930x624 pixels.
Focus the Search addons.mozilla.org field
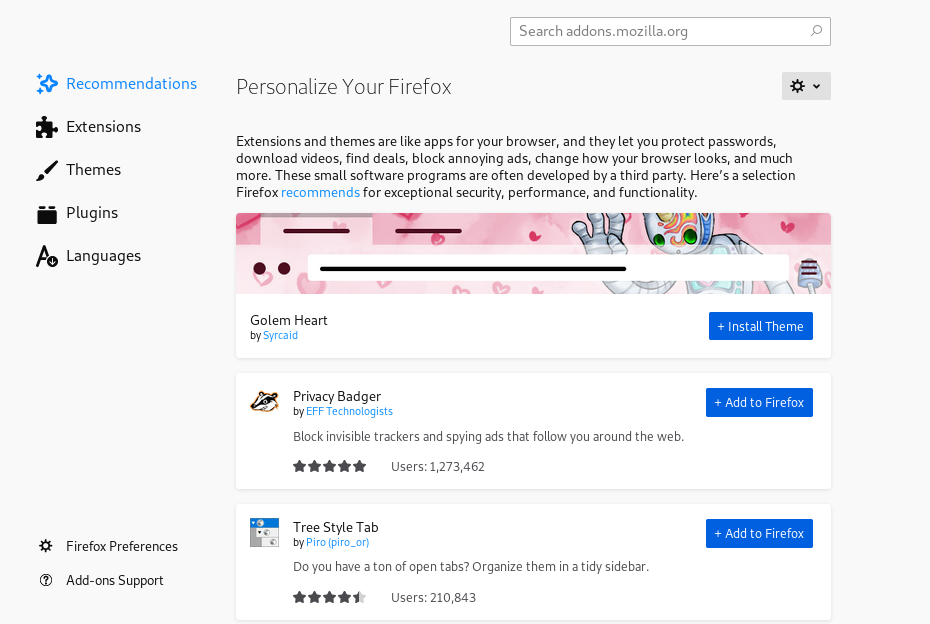tap(660, 31)
